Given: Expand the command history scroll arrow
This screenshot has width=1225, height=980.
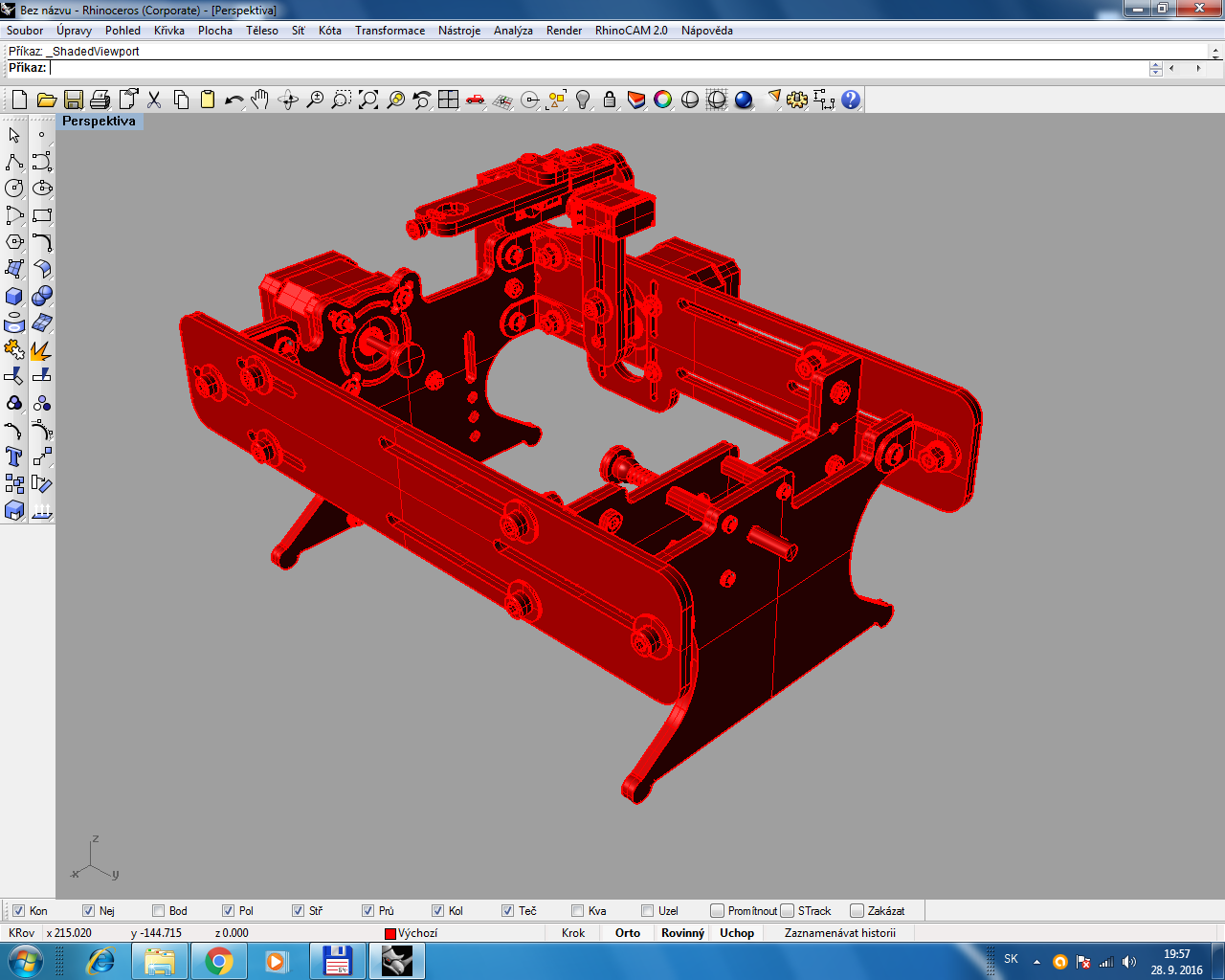Looking at the screenshot, I should 1216,52.
